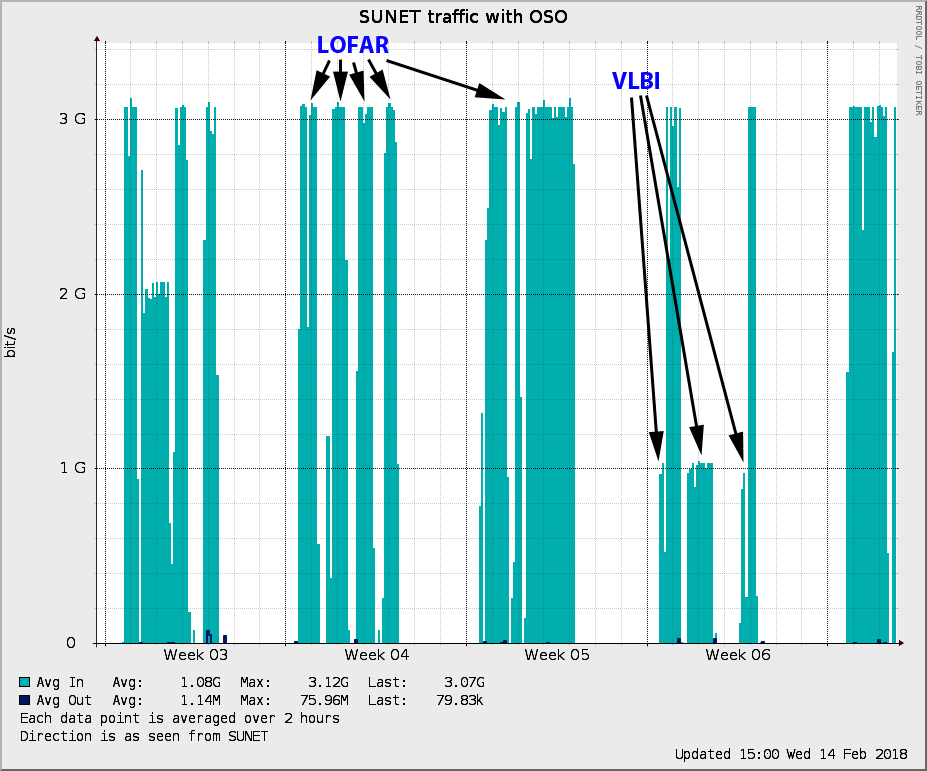Select the 3 G y-axis label
Viewport: 927px width, 771px height.
(72, 119)
